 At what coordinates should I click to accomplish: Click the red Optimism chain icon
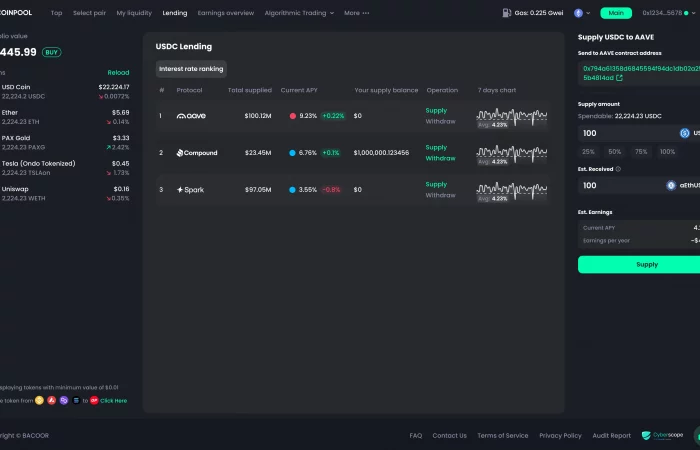click(x=94, y=400)
